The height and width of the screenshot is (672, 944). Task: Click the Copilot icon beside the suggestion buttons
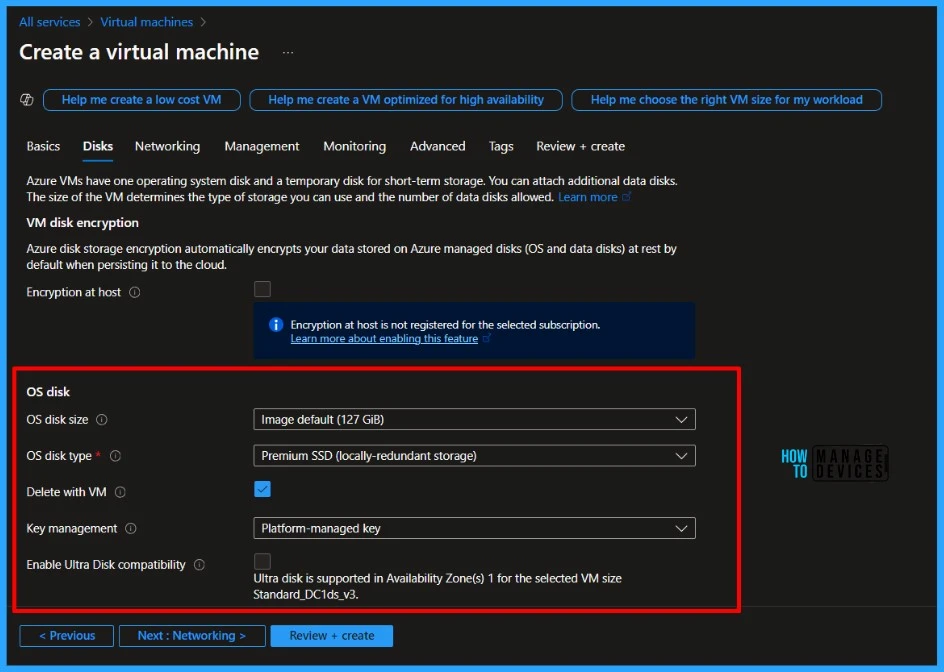pyautogui.click(x=27, y=100)
